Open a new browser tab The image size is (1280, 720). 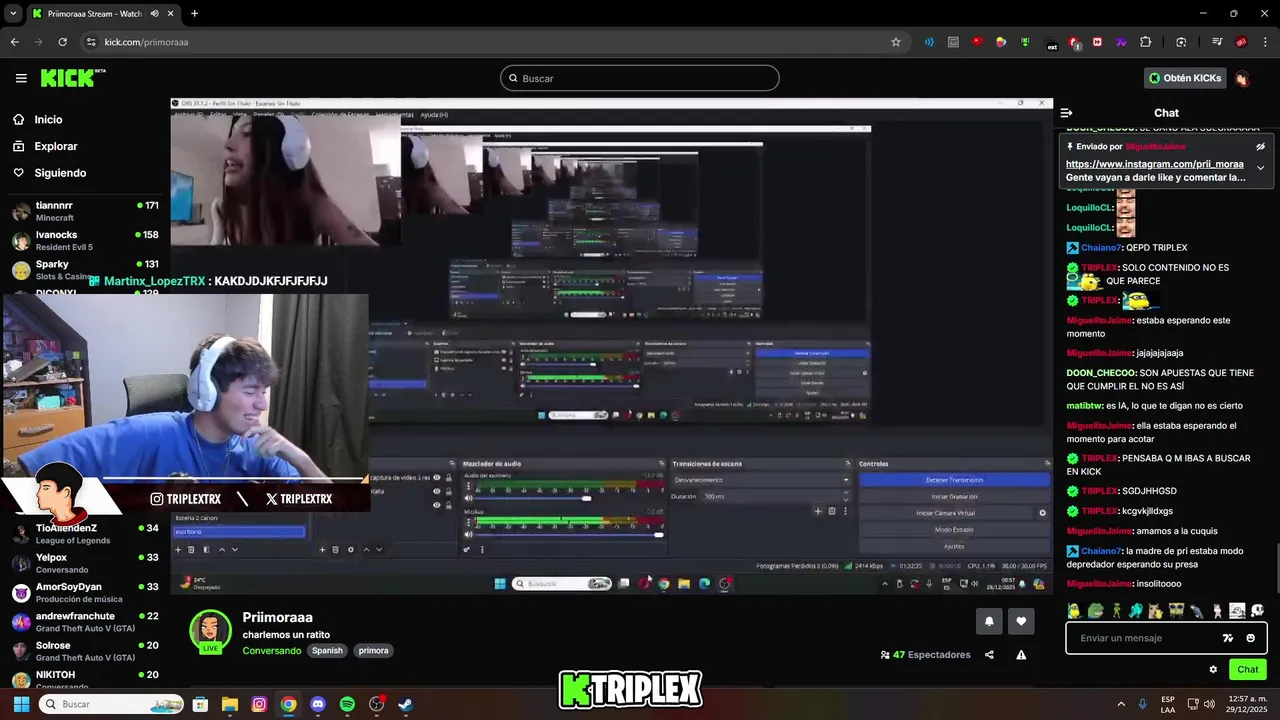point(194,14)
